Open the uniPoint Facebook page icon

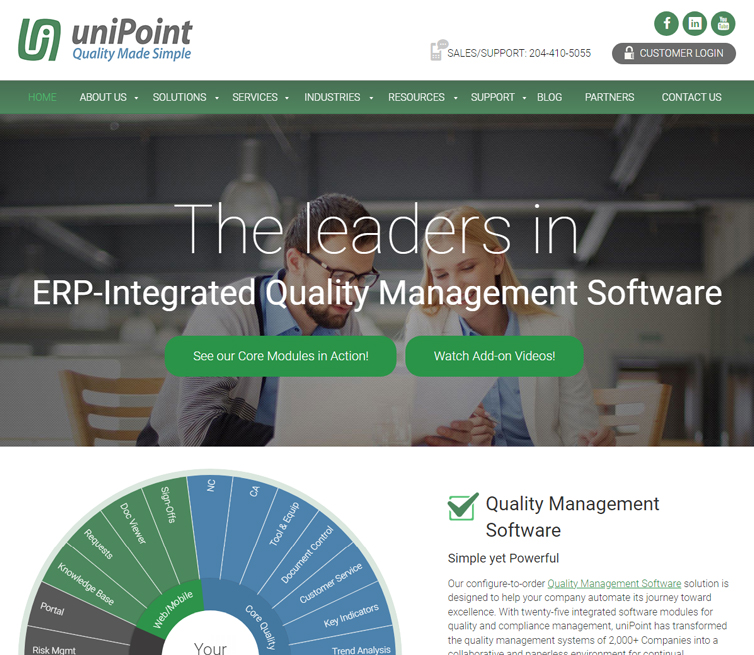click(666, 23)
